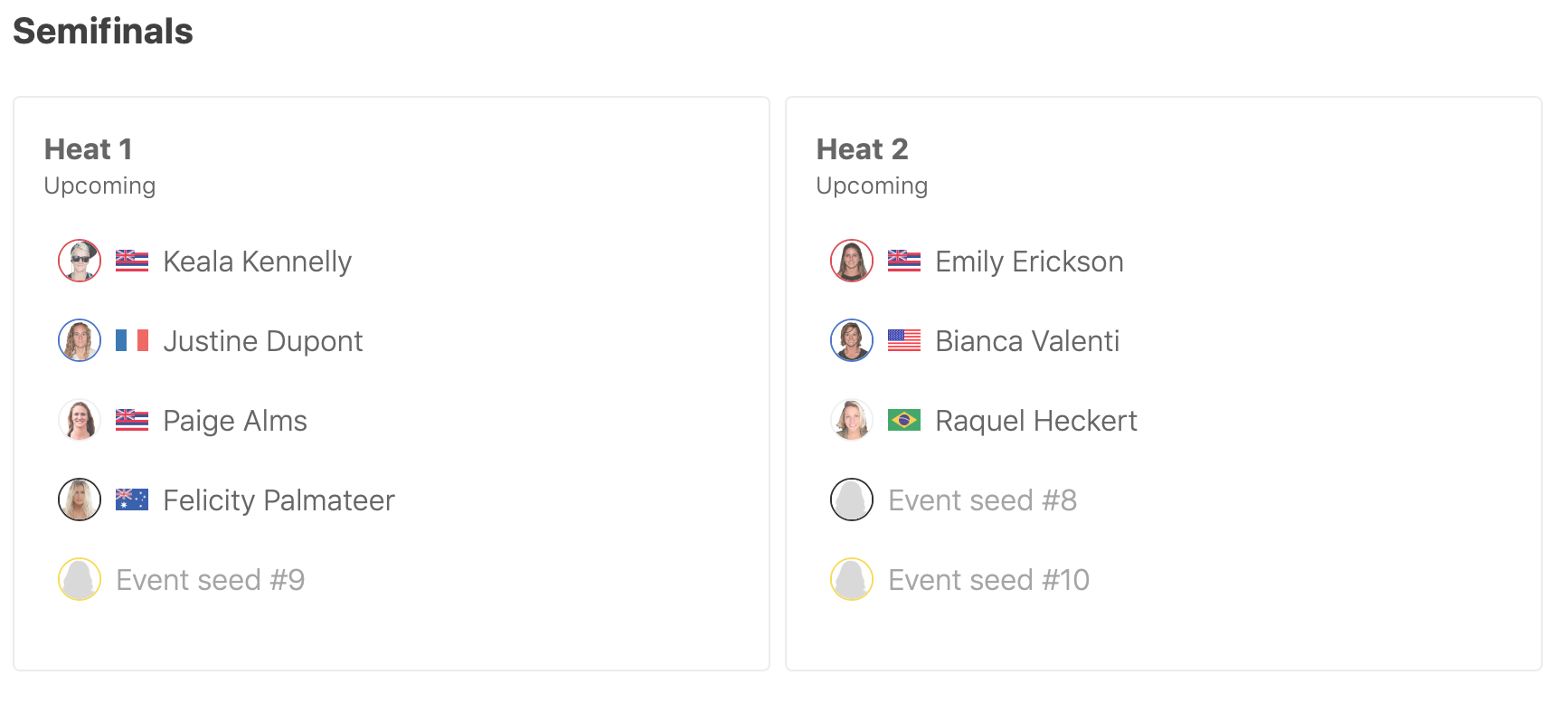Click the Australian flag beside Felicity Palmateer
This screenshot has height=704, width=1568.
point(132,500)
